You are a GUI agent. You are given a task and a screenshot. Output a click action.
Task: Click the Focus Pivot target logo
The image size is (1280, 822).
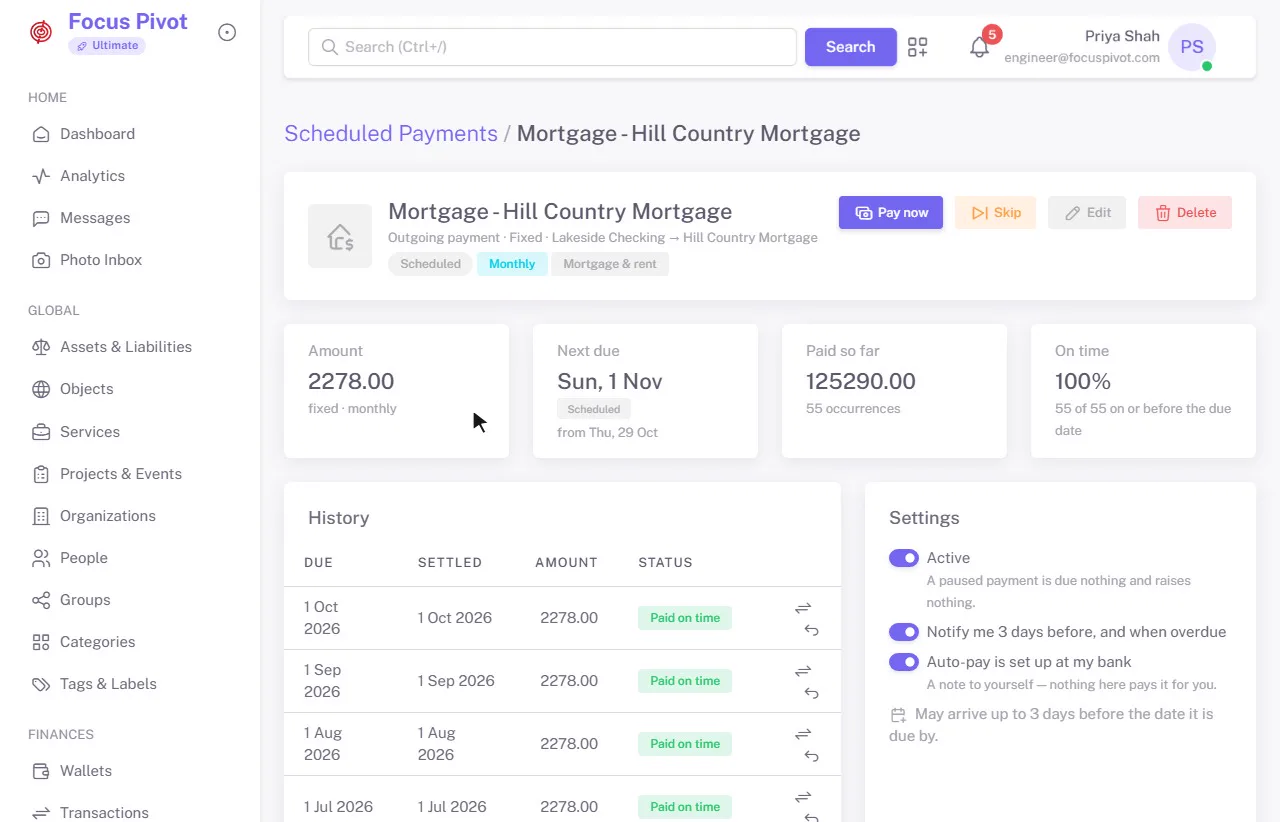[x=41, y=33]
